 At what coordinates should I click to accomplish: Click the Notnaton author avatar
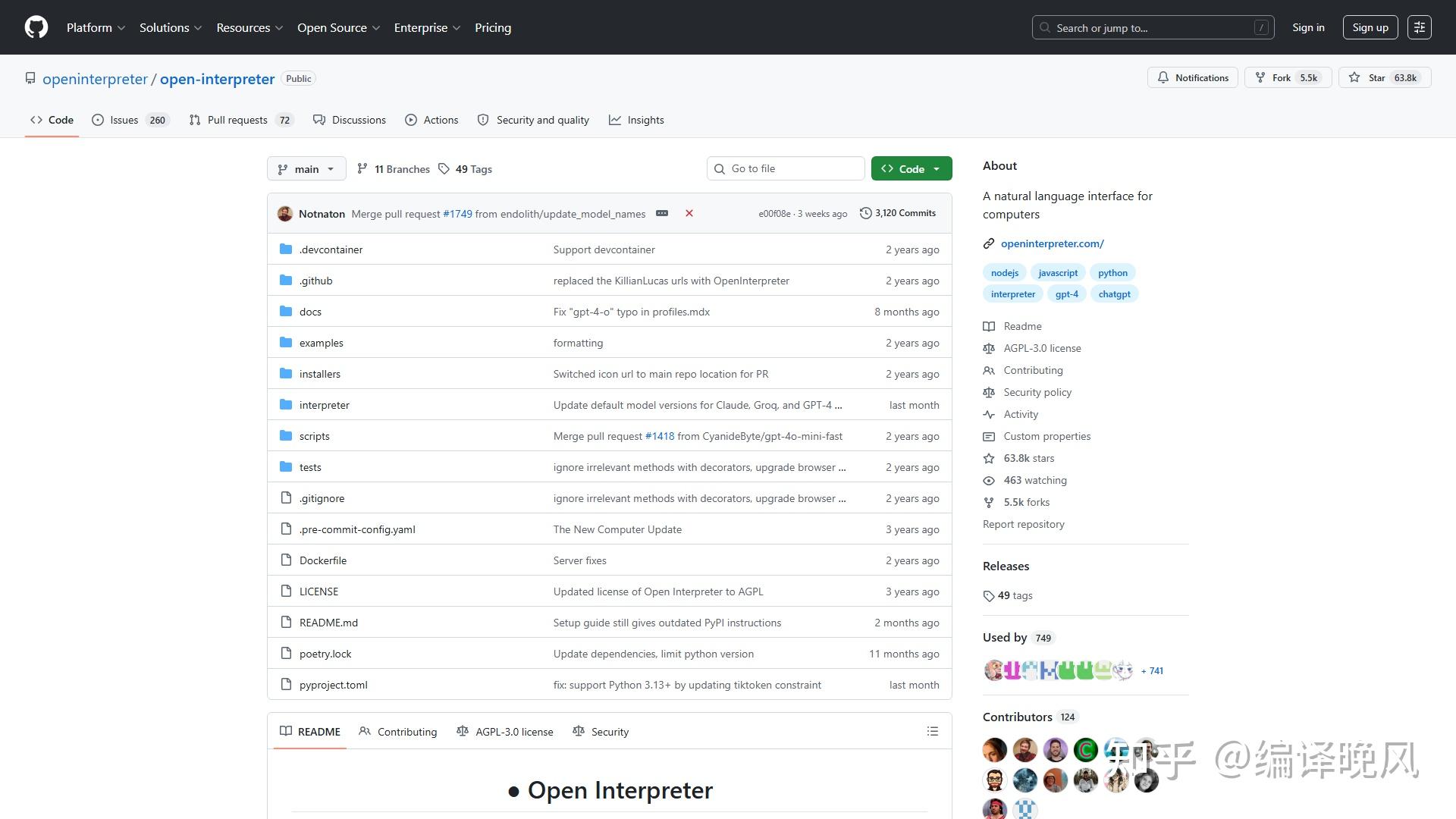[x=285, y=214]
